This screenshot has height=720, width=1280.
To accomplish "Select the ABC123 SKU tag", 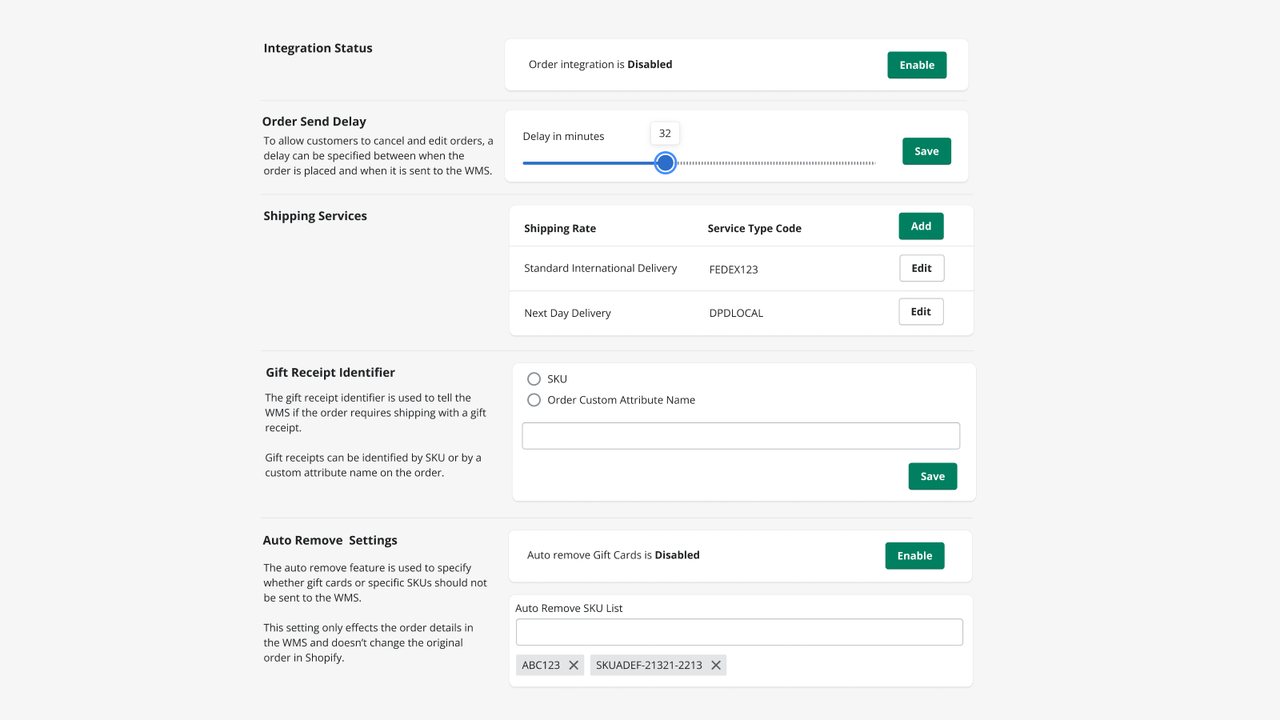I will [x=540, y=664].
